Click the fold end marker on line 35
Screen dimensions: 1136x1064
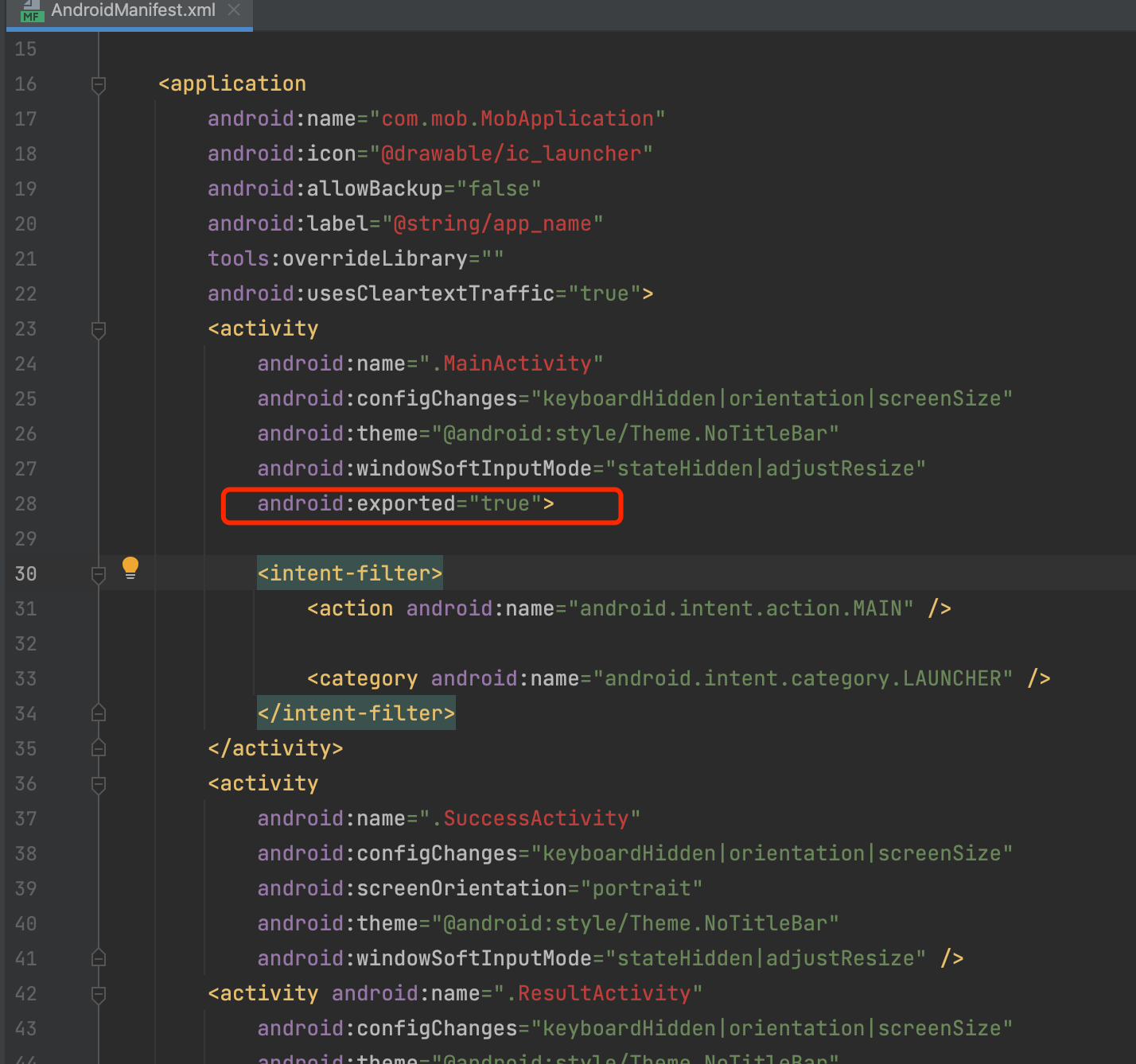coord(99,748)
